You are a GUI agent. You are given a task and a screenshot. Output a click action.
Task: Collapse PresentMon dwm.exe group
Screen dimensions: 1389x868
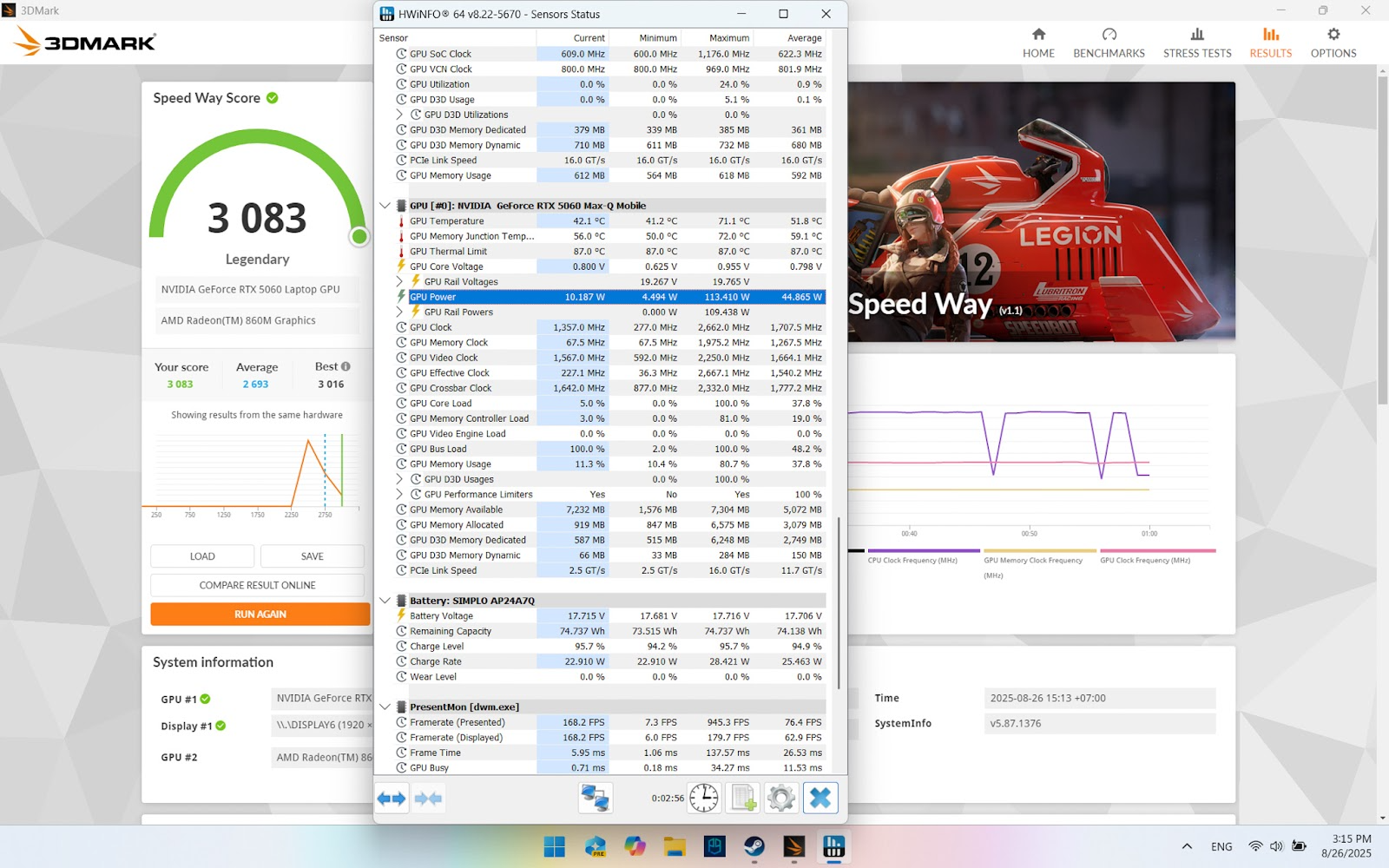385,707
